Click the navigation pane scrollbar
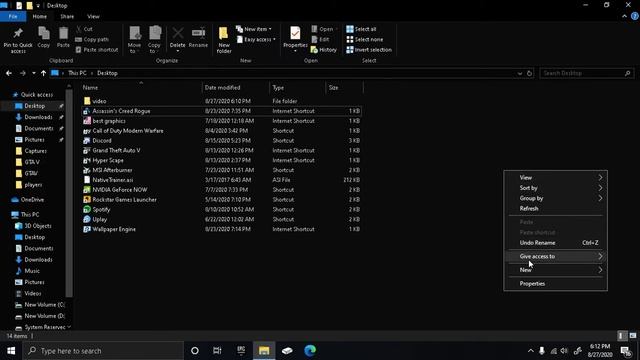 pyautogui.click(x=69, y=192)
